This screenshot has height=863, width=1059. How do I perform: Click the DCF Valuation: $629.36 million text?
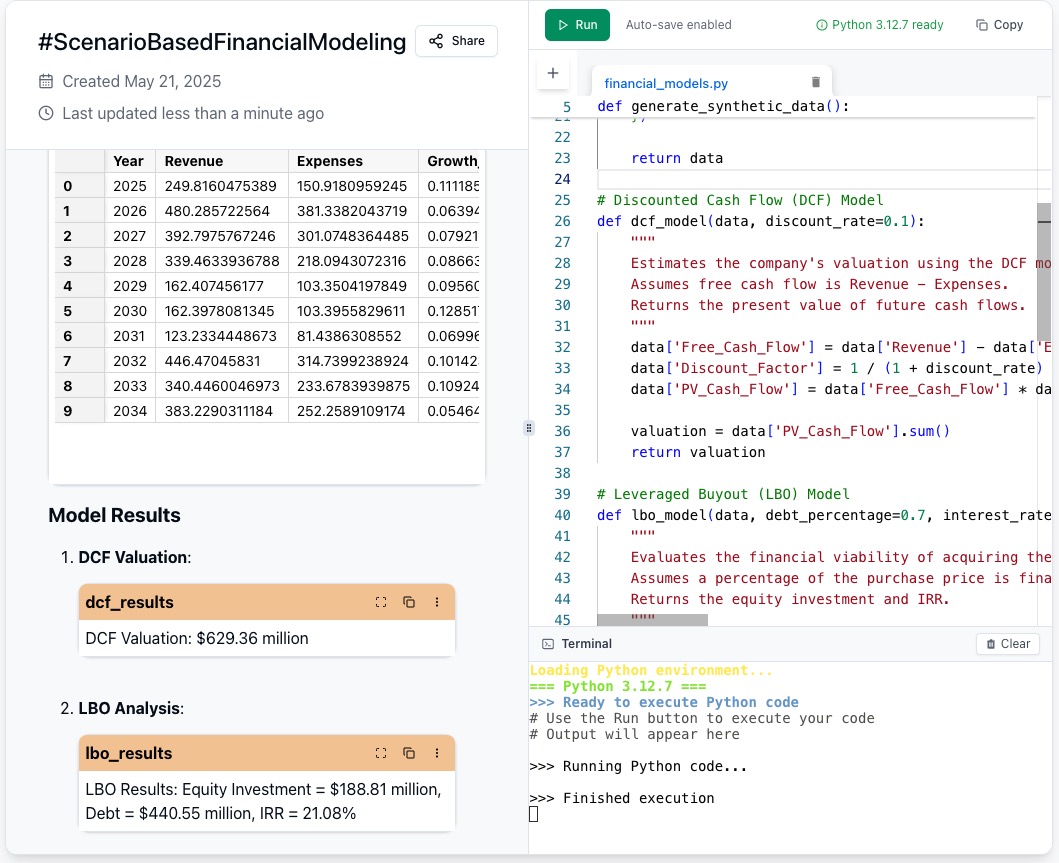pos(197,638)
